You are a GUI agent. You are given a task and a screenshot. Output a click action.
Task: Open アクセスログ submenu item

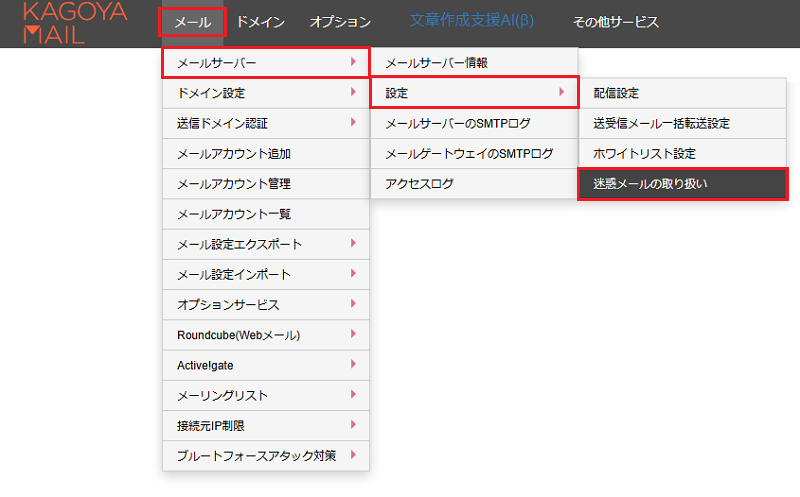point(474,184)
